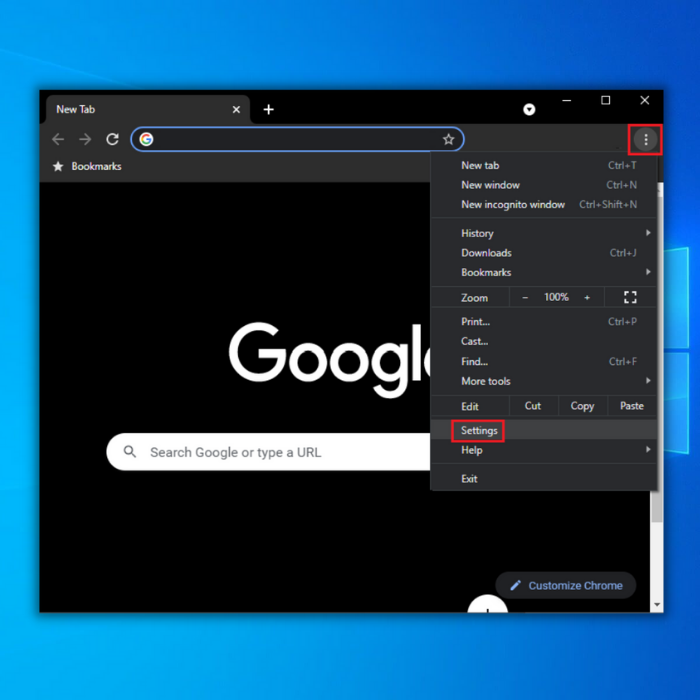700x700 pixels.
Task: Bookmark this page with star icon
Action: (x=448, y=139)
